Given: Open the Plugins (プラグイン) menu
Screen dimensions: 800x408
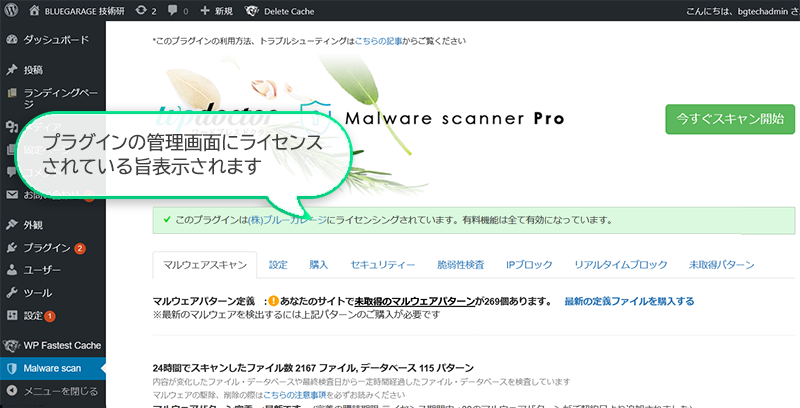Looking at the screenshot, I should pyautogui.click(x=46, y=247).
